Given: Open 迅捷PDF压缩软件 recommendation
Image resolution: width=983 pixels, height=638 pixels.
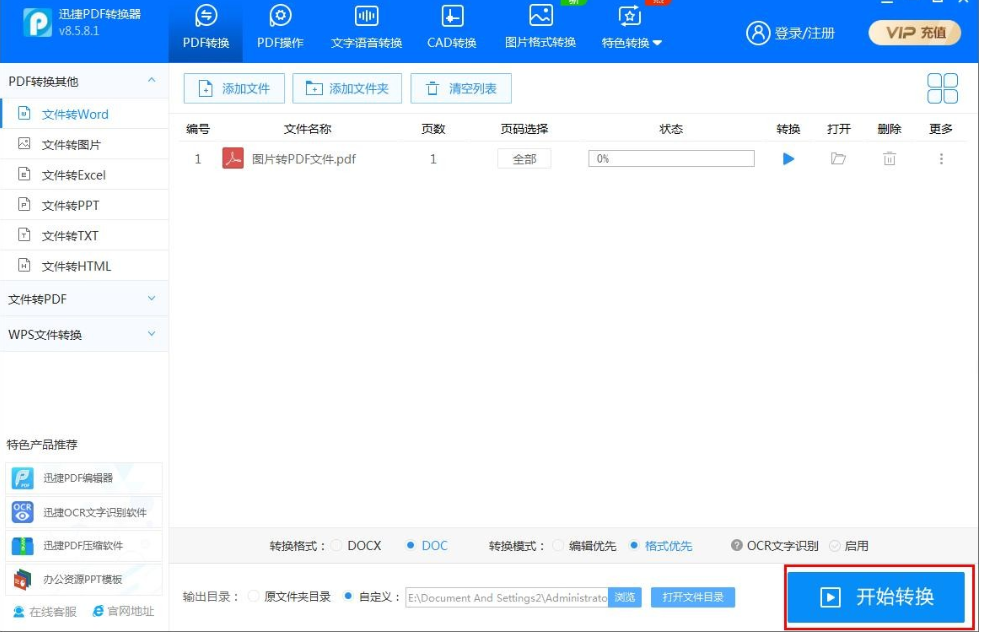Looking at the screenshot, I should pos(84,546).
